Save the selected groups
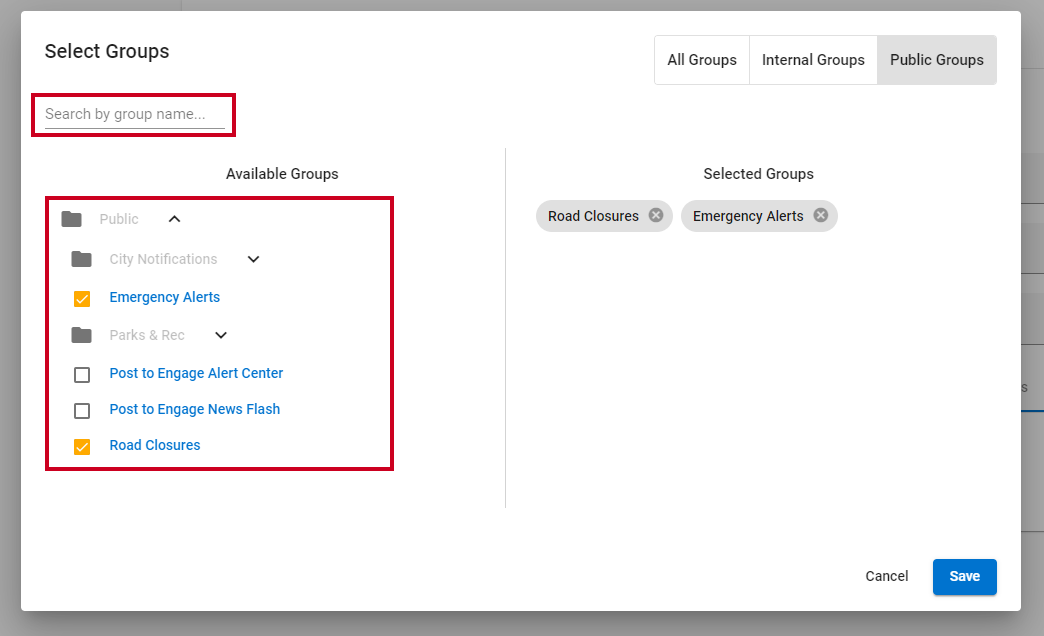The width and height of the screenshot is (1044, 636). 964,577
